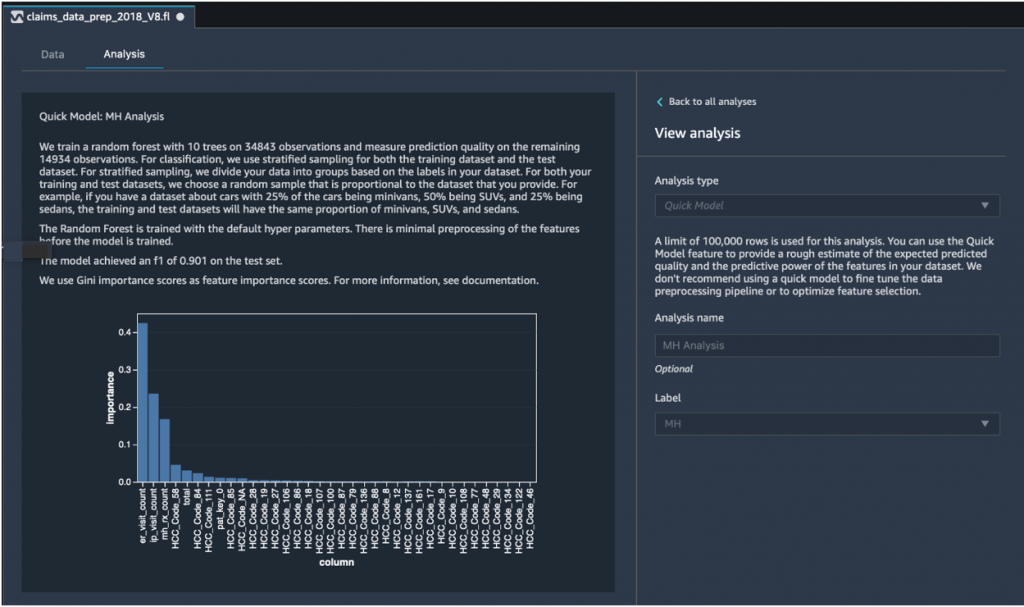The image size is (1024, 607).
Task: Click the 'ip_visit_count' x-axis label
Action: [153, 515]
